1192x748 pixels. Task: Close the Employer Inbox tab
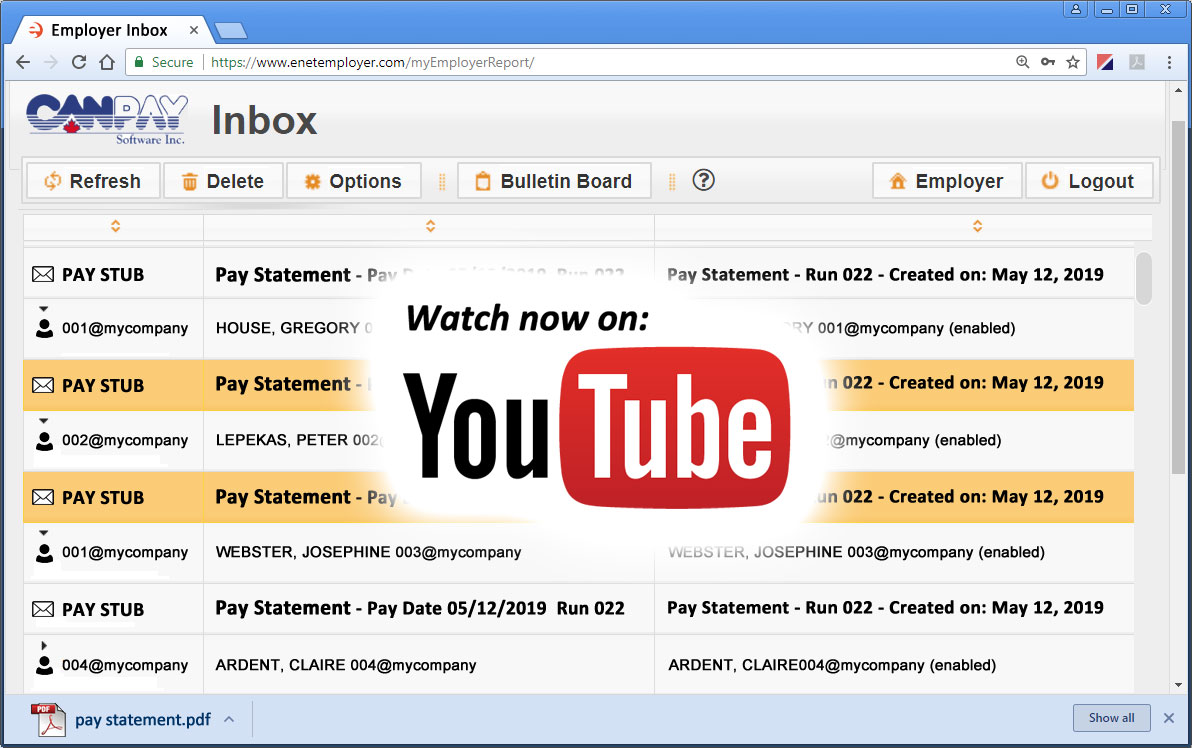click(194, 30)
